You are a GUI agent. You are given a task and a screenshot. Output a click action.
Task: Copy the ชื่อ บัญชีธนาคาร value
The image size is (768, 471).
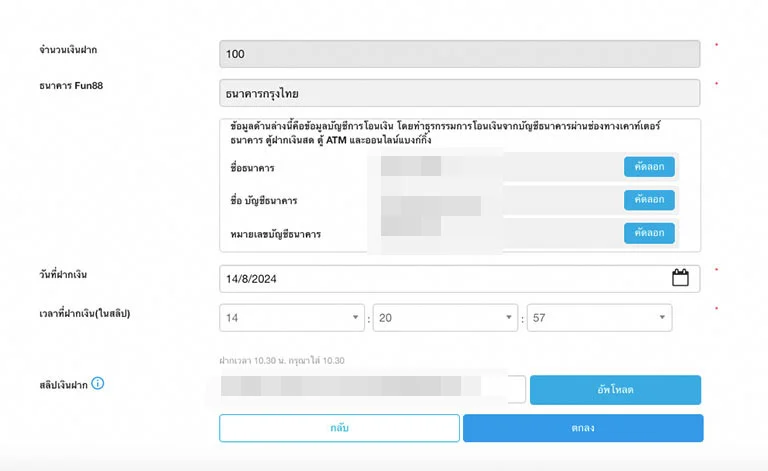tap(649, 200)
